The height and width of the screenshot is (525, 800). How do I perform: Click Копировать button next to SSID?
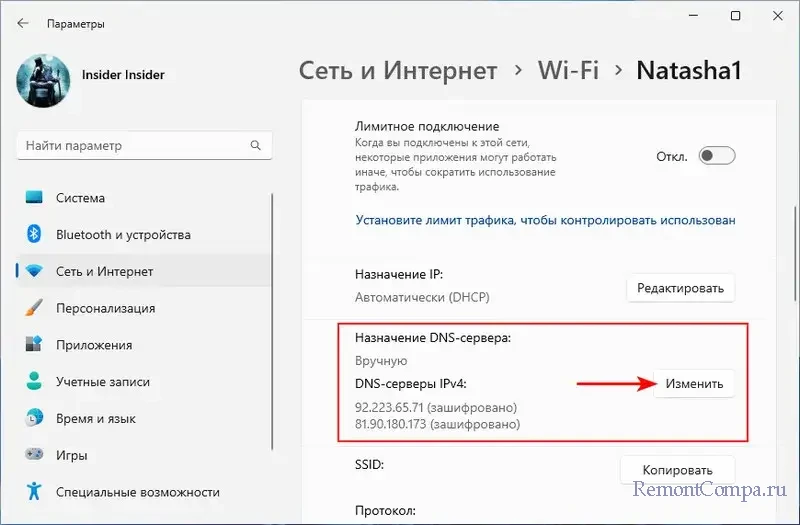(677, 470)
